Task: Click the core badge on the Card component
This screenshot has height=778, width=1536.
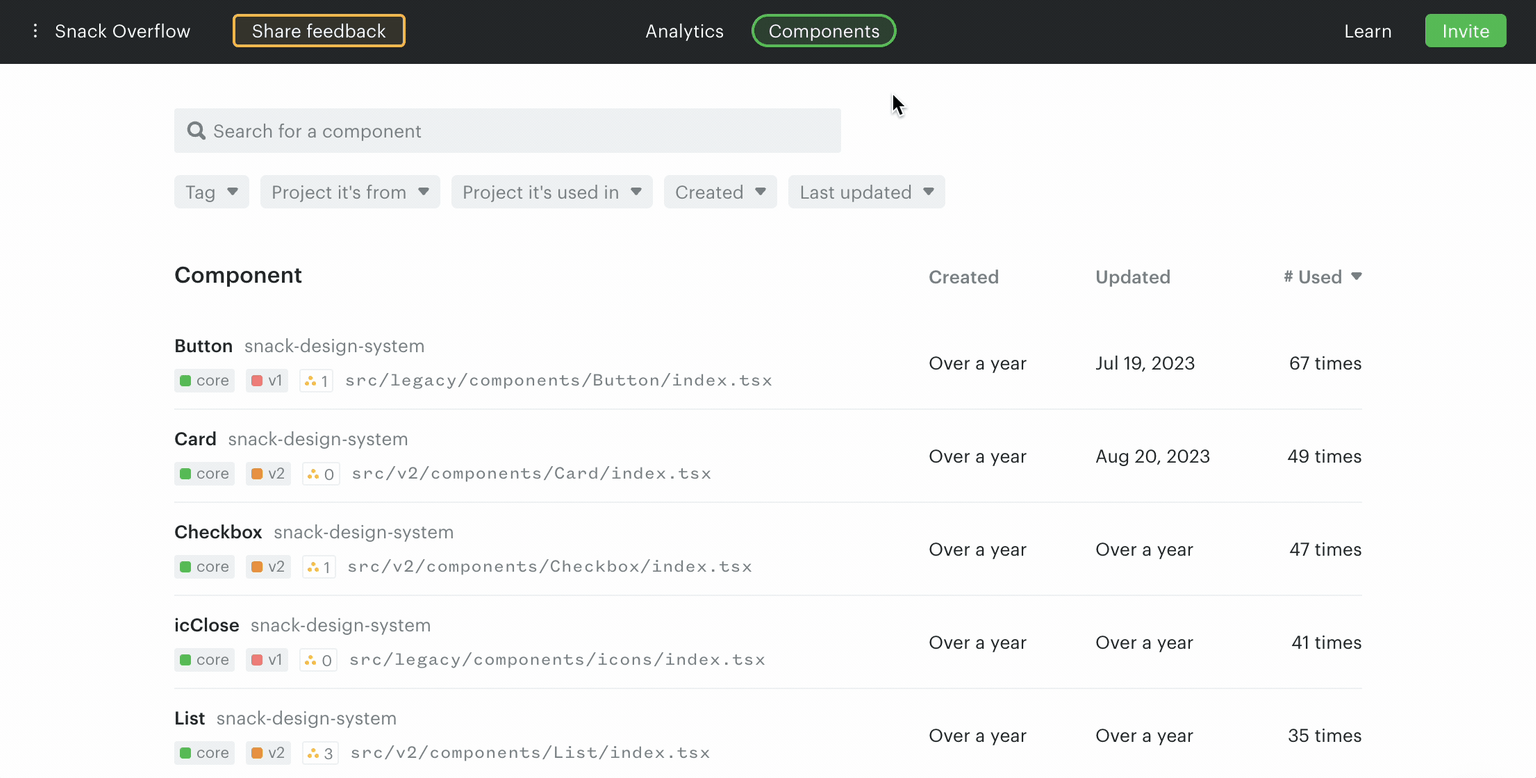Action: click(x=204, y=473)
